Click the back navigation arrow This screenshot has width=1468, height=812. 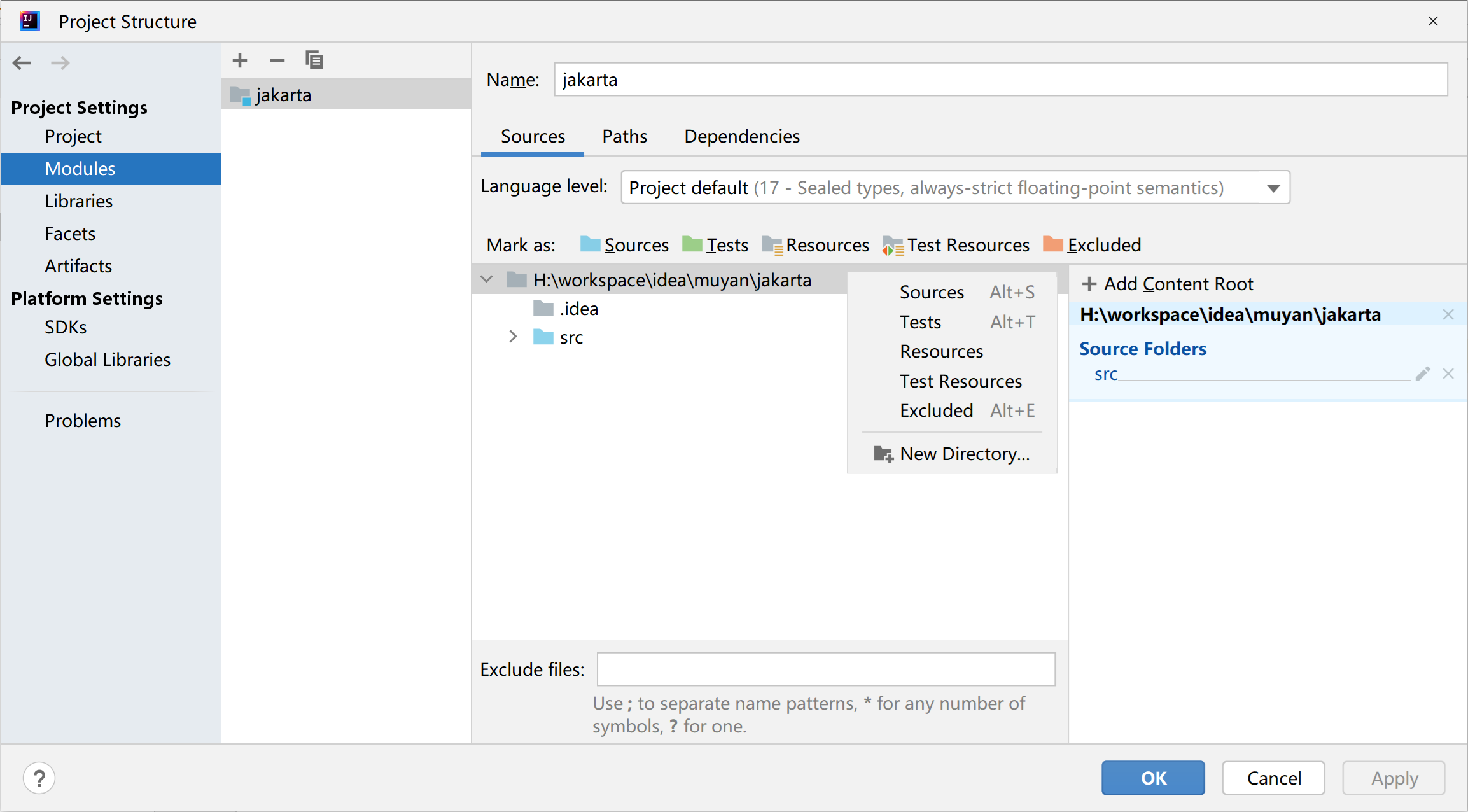(22, 62)
